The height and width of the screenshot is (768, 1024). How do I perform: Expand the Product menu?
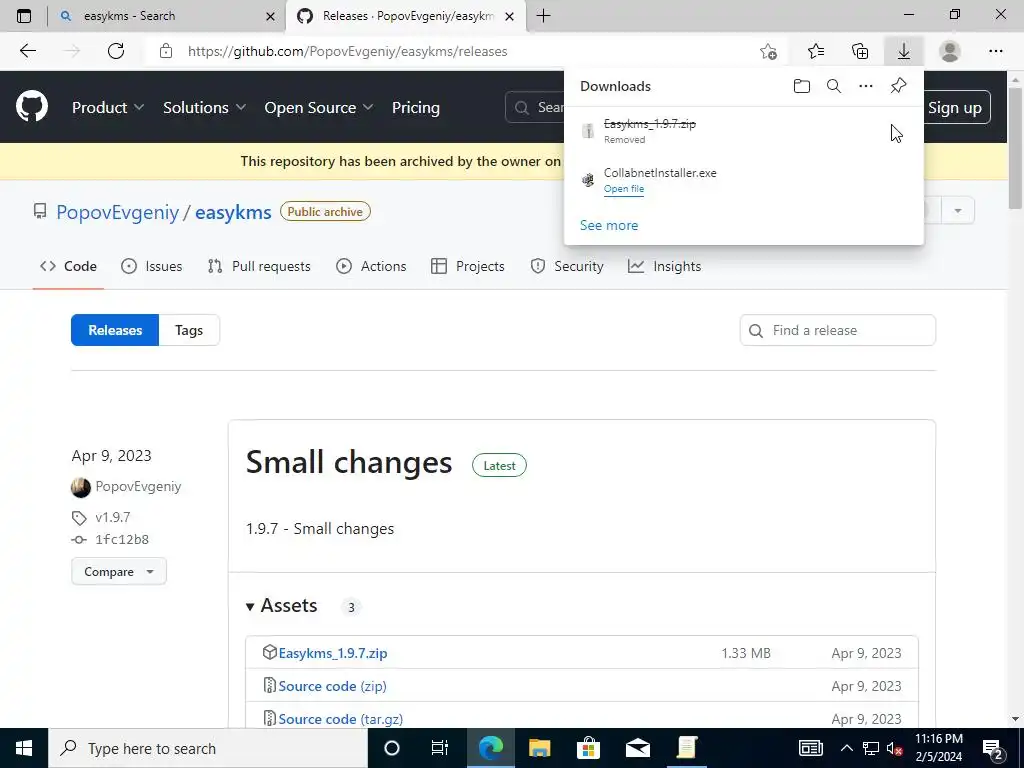point(108,108)
